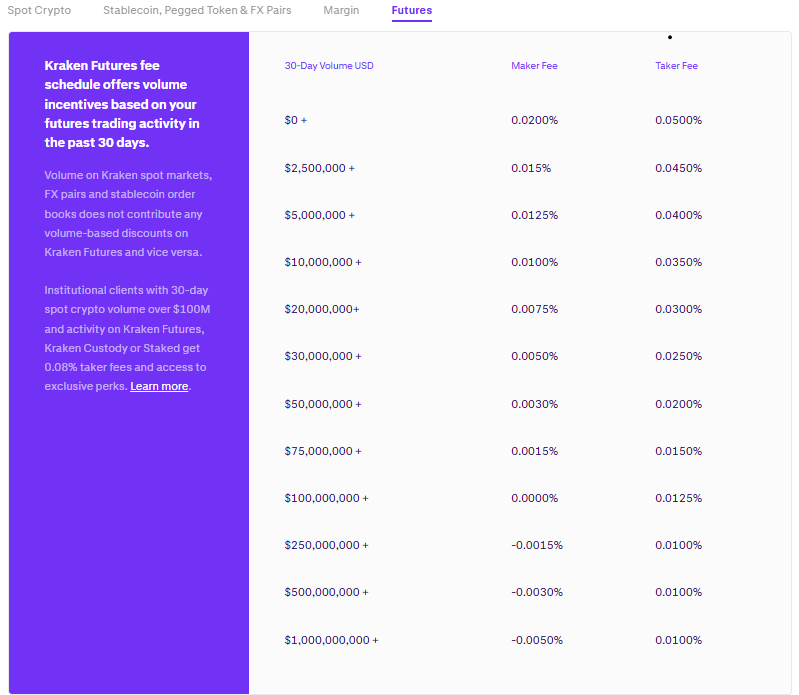This screenshot has width=799, height=695.
Task: Click the 0.0350% taker fee value
Action: tap(679, 262)
